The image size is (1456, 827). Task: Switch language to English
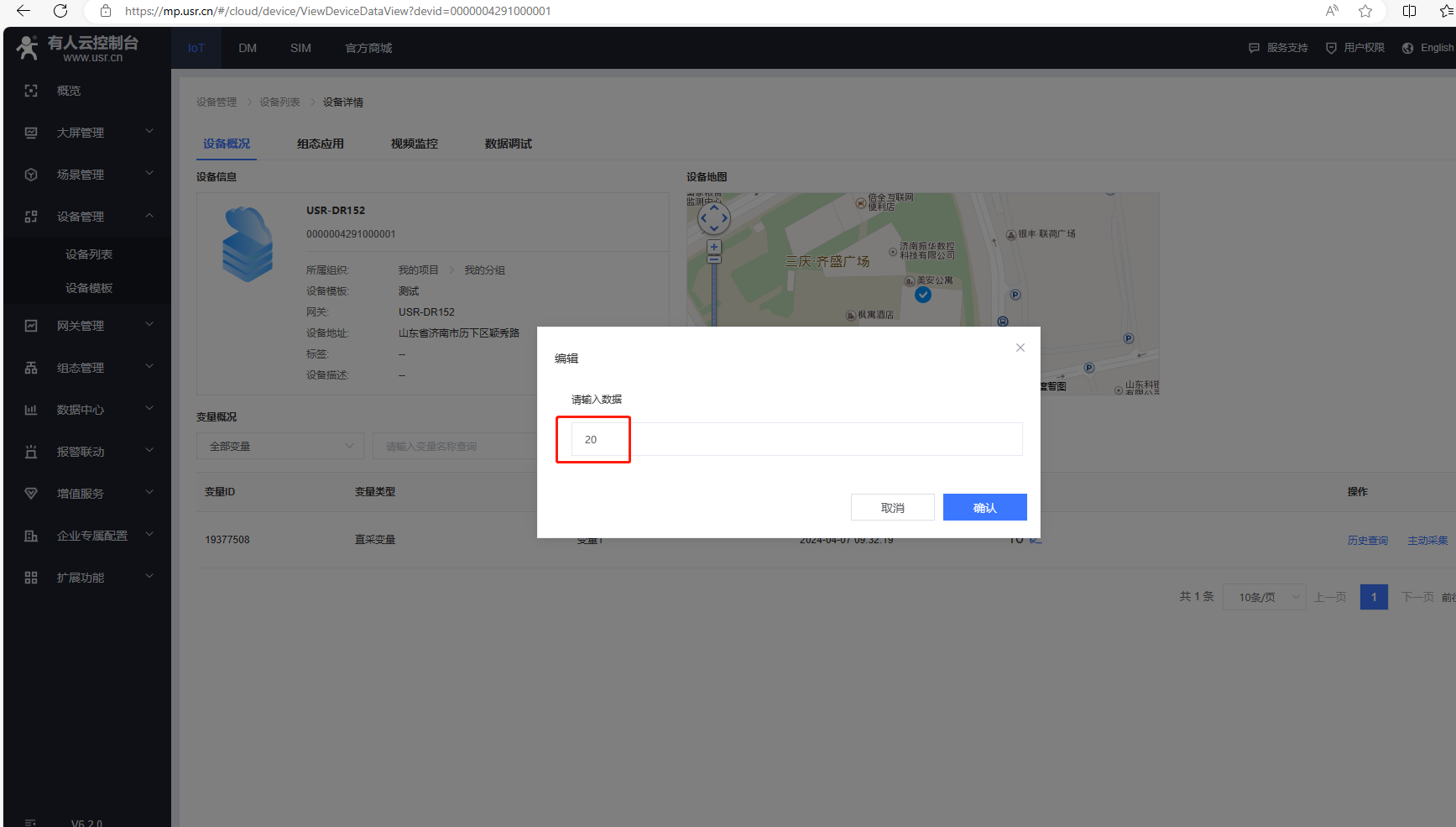pyautogui.click(x=1428, y=48)
